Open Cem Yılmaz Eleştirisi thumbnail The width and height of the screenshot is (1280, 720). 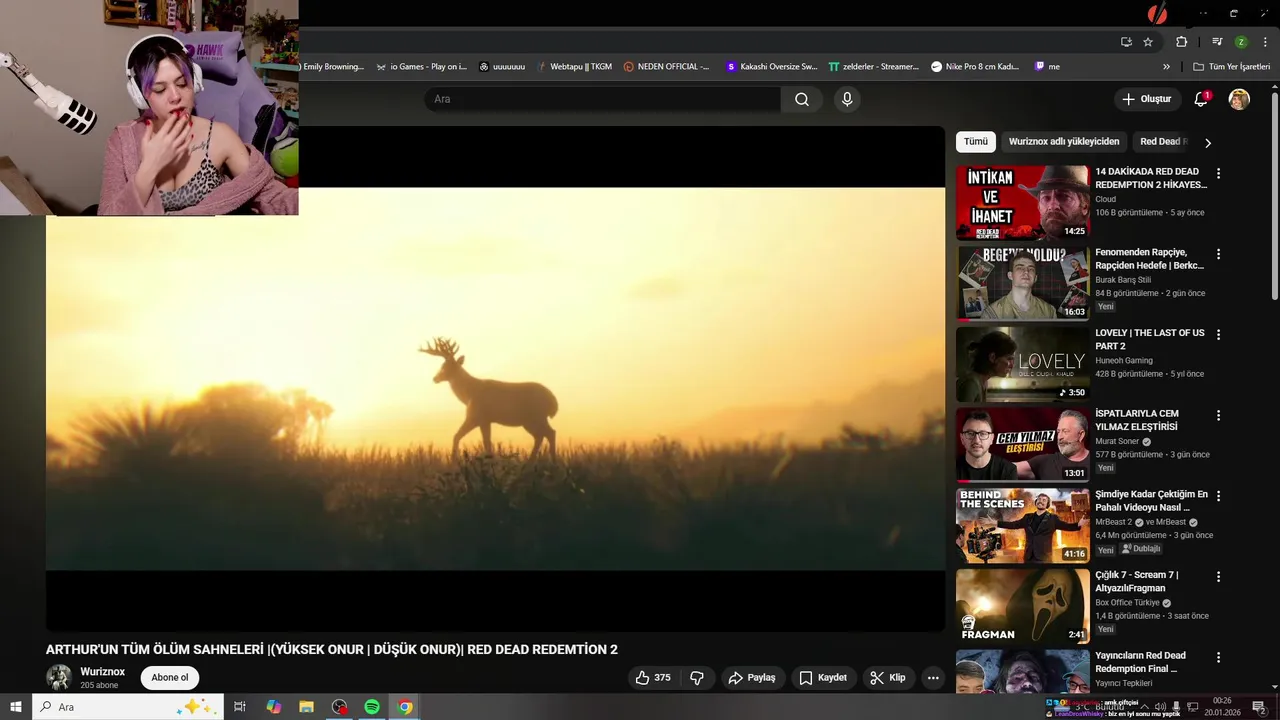(x=1023, y=445)
